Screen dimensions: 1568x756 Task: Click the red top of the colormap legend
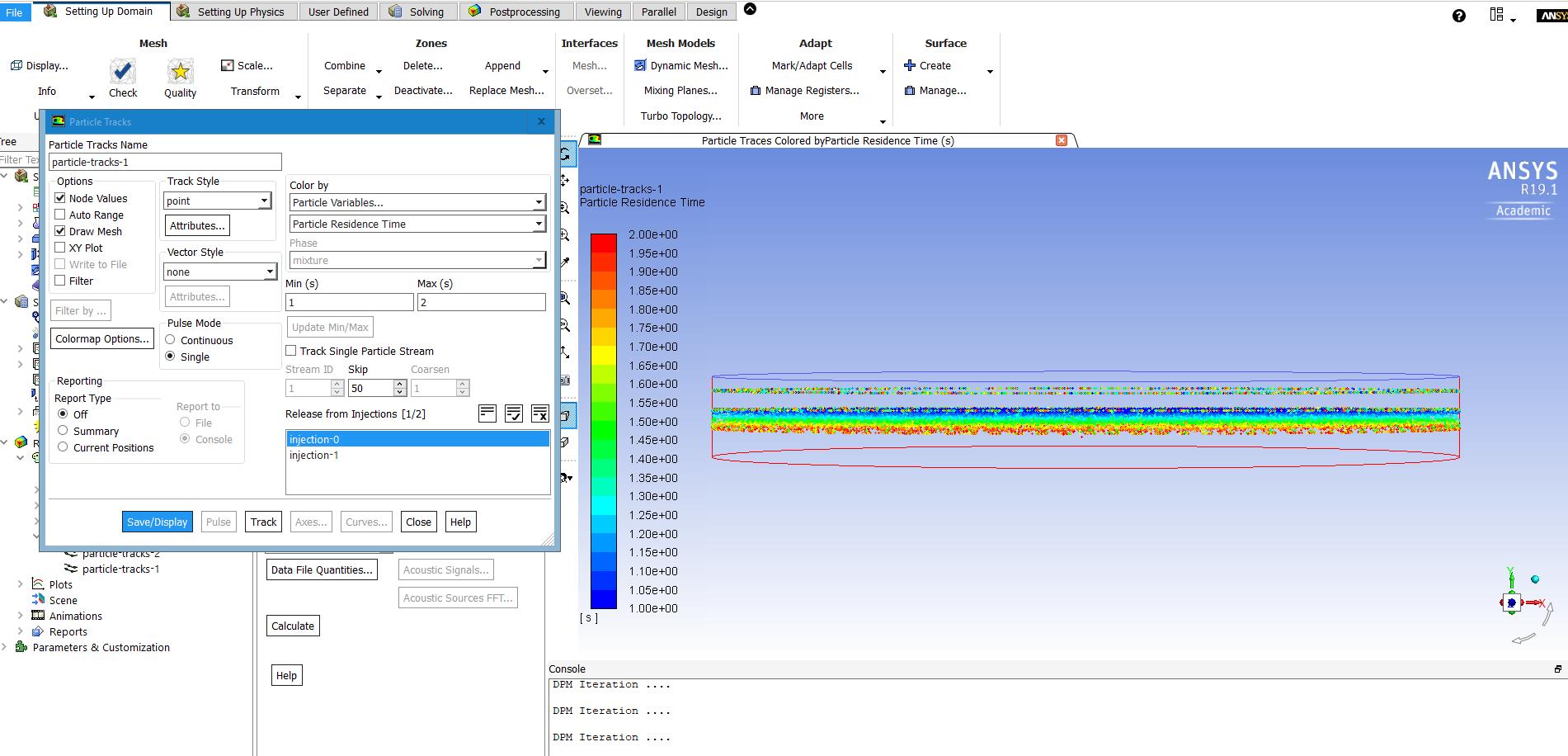[603, 243]
